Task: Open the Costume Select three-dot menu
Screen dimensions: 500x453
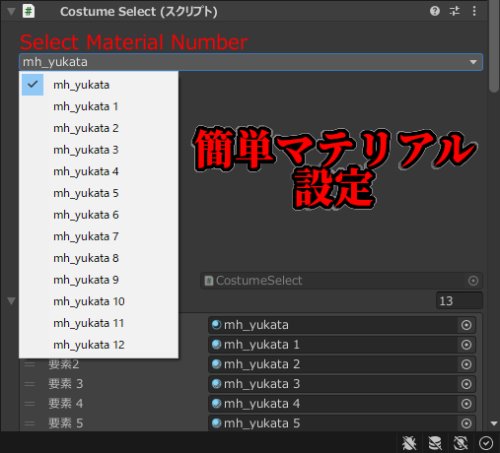Action: pos(474,11)
